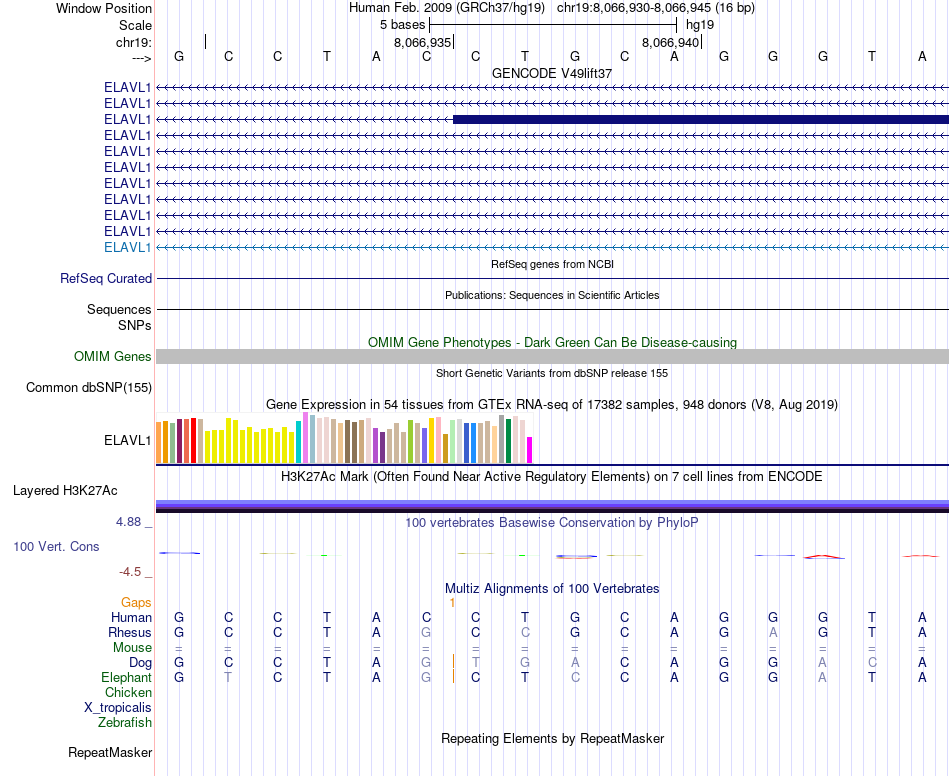Click the Scale label
The height and width of the screenshot is (776, 950).
pyautogui.click(x=136, y=25)
